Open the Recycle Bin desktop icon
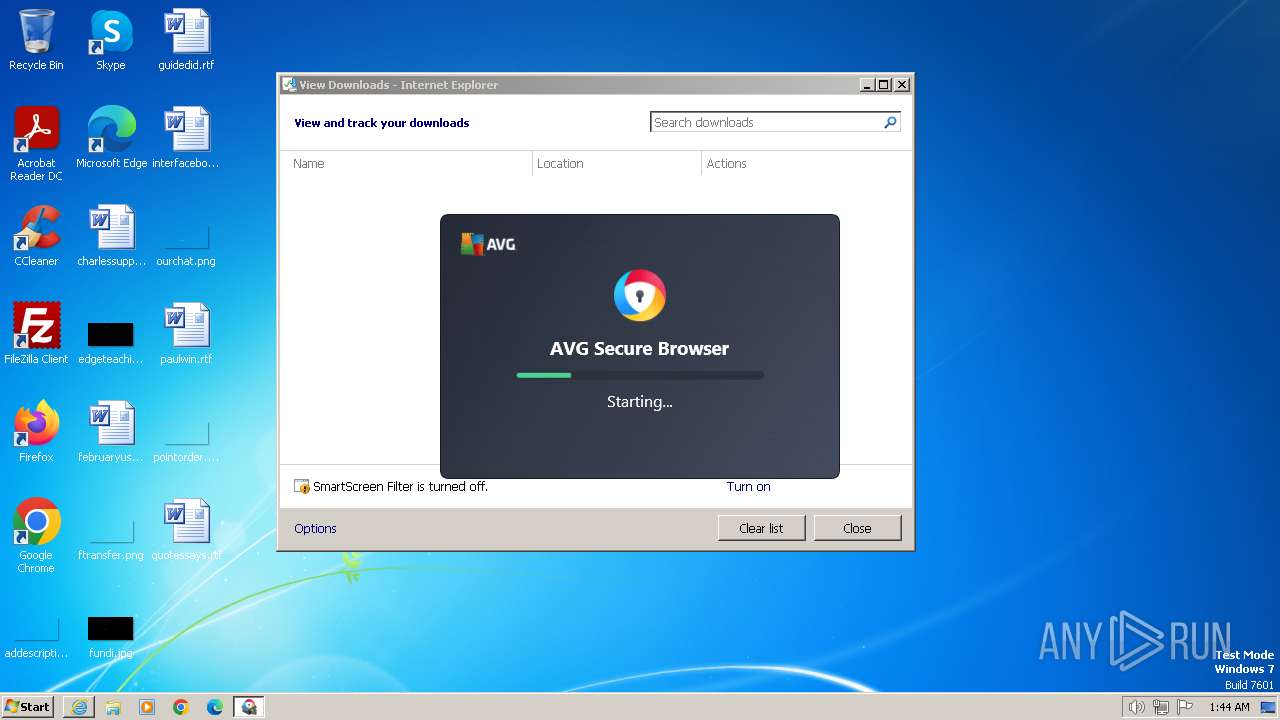This screenshot has height=720, width=1280. [36, 40]
